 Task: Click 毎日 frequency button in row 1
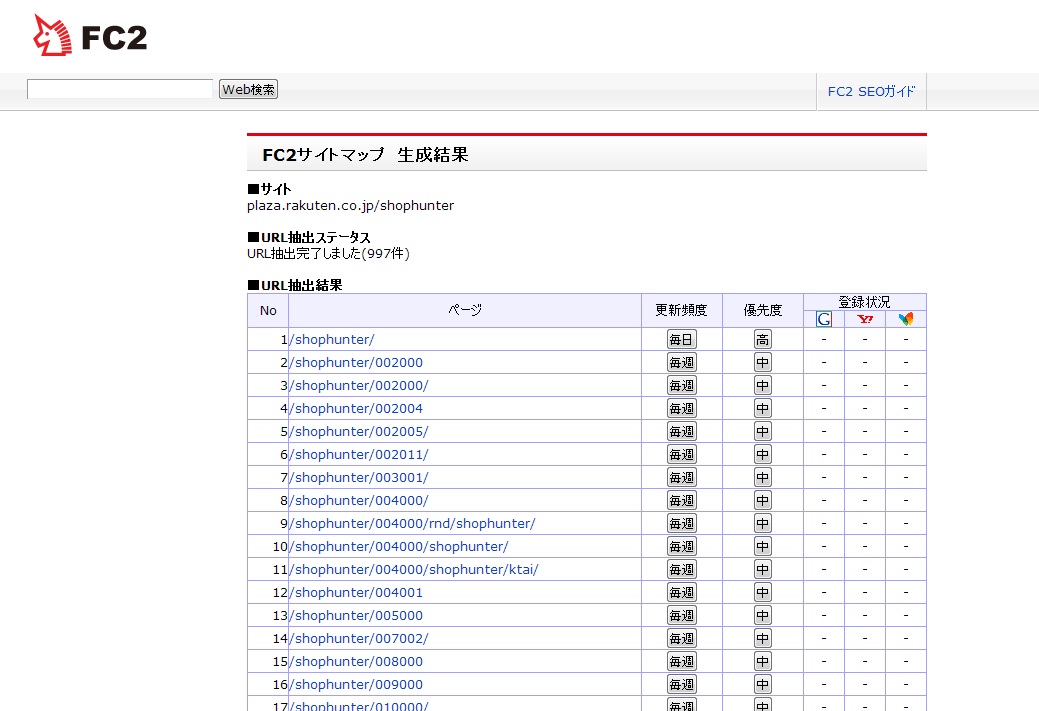[x=681, y=340]
